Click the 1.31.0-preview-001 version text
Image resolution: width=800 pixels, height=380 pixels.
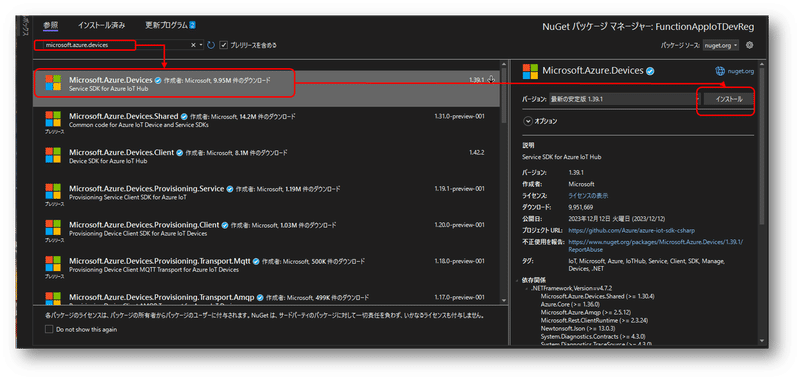pos(459,116)
